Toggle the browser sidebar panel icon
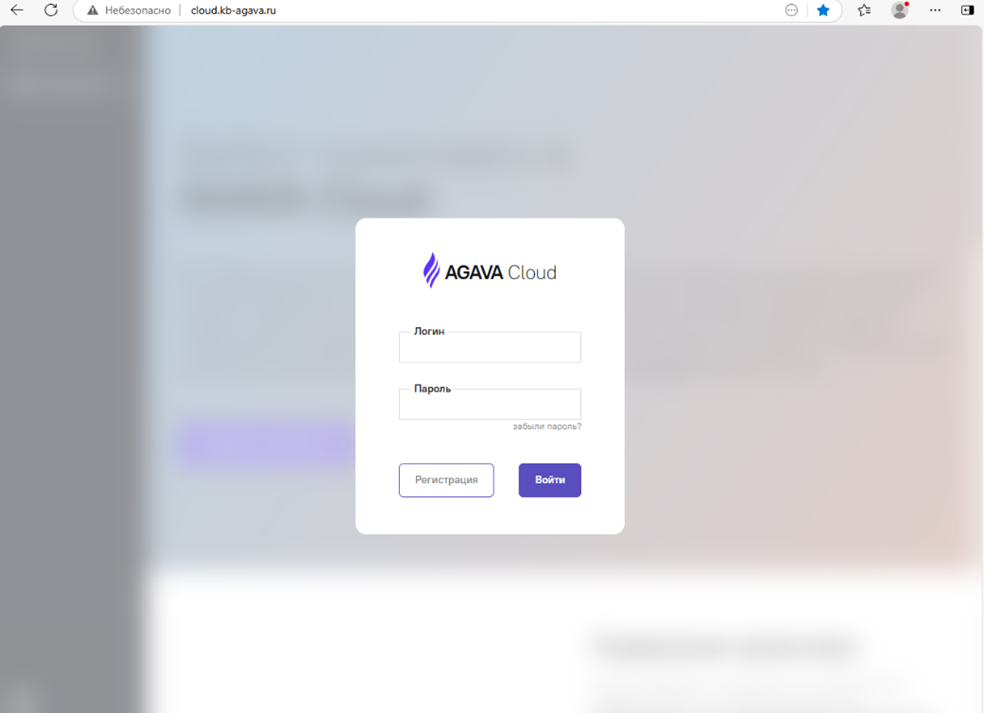Image resolution: width=984 pixels, height=713 pixels. tap(968, 10)
